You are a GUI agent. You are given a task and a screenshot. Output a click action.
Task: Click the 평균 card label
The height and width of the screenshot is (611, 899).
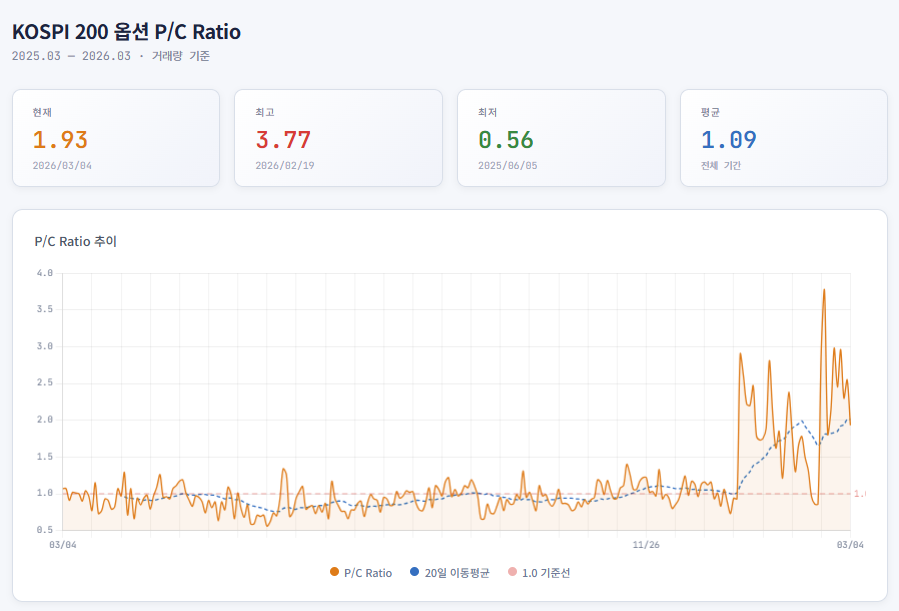(x=710, y=112)
